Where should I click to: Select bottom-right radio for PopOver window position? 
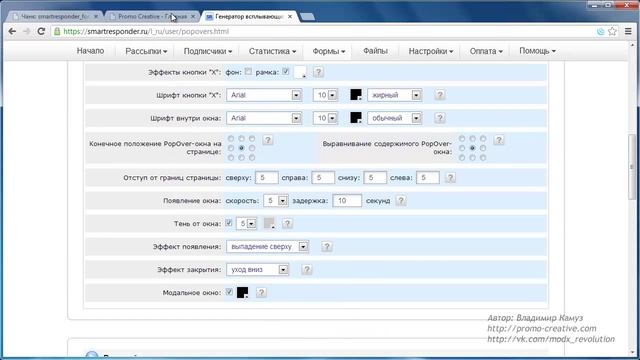(252, 158)
